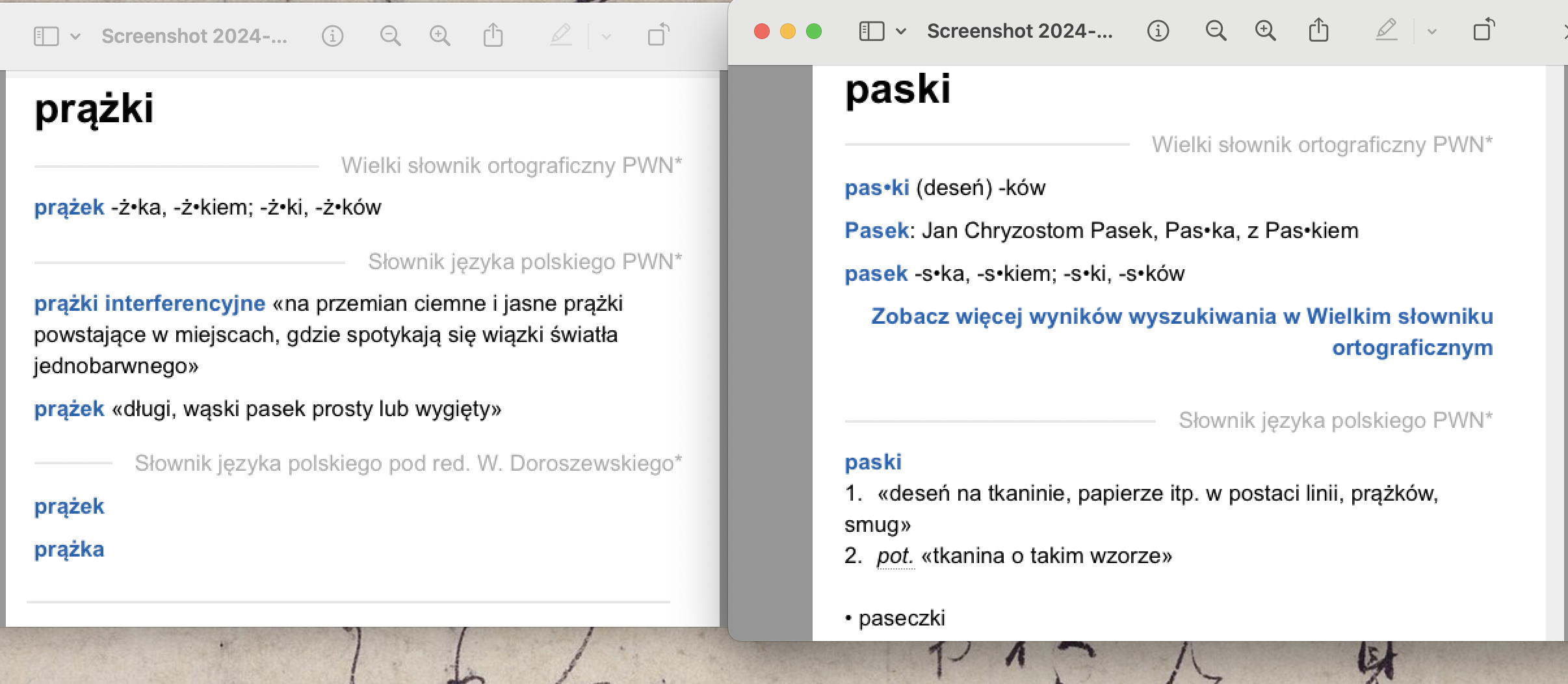Click the info icon in left window
Image resolution: width=1568 pixels, height=684 pixels.
pyautogui.click(x=332, y=36)
